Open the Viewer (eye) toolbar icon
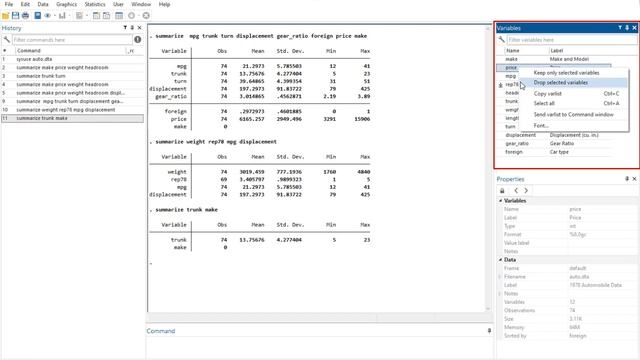The image size is (640, 360). coord(48,16)
